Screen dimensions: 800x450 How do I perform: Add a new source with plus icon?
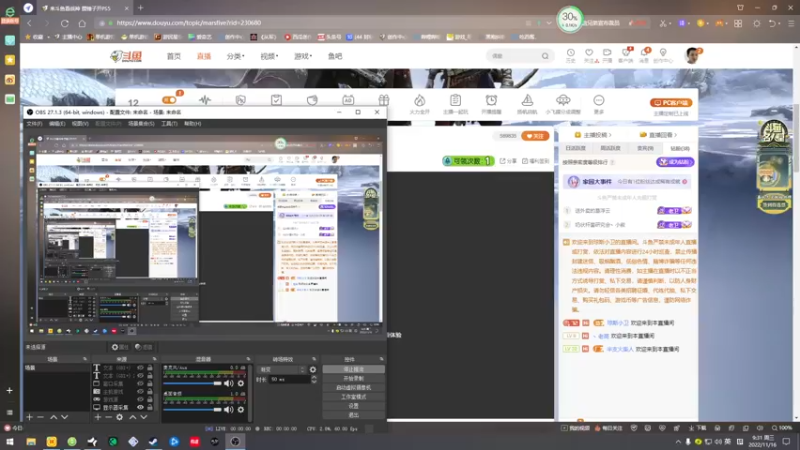click(x=98, y=417)
